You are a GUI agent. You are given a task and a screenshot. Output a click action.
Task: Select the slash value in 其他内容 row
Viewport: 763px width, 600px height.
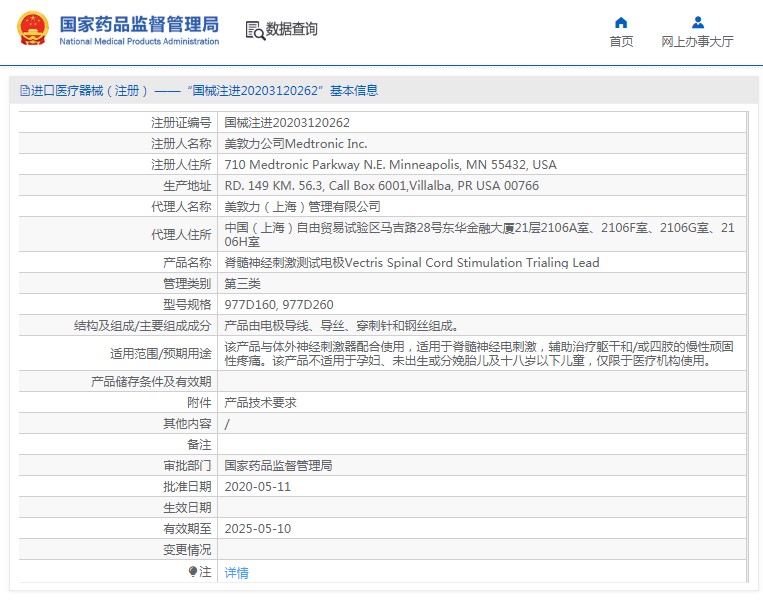(x=227, y=424)
